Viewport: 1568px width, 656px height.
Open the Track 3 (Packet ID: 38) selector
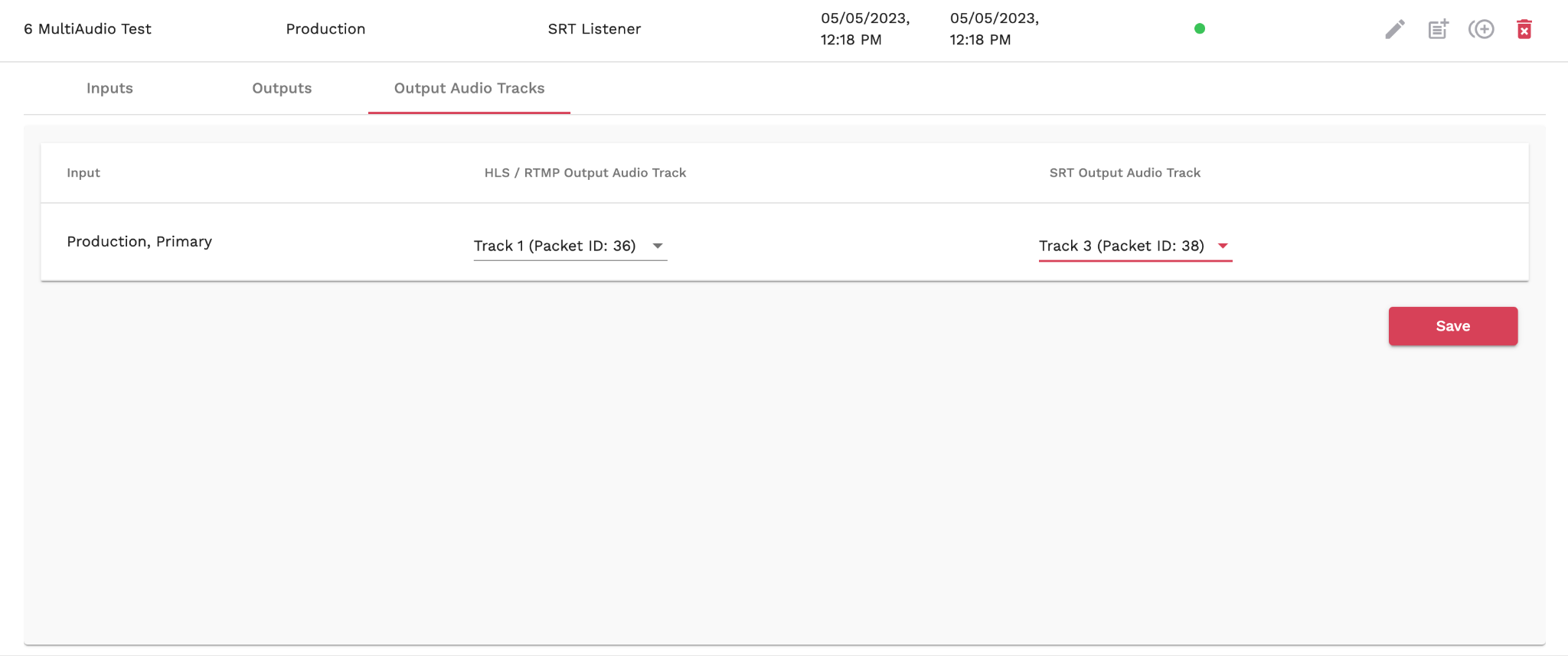coord(1121,246)
